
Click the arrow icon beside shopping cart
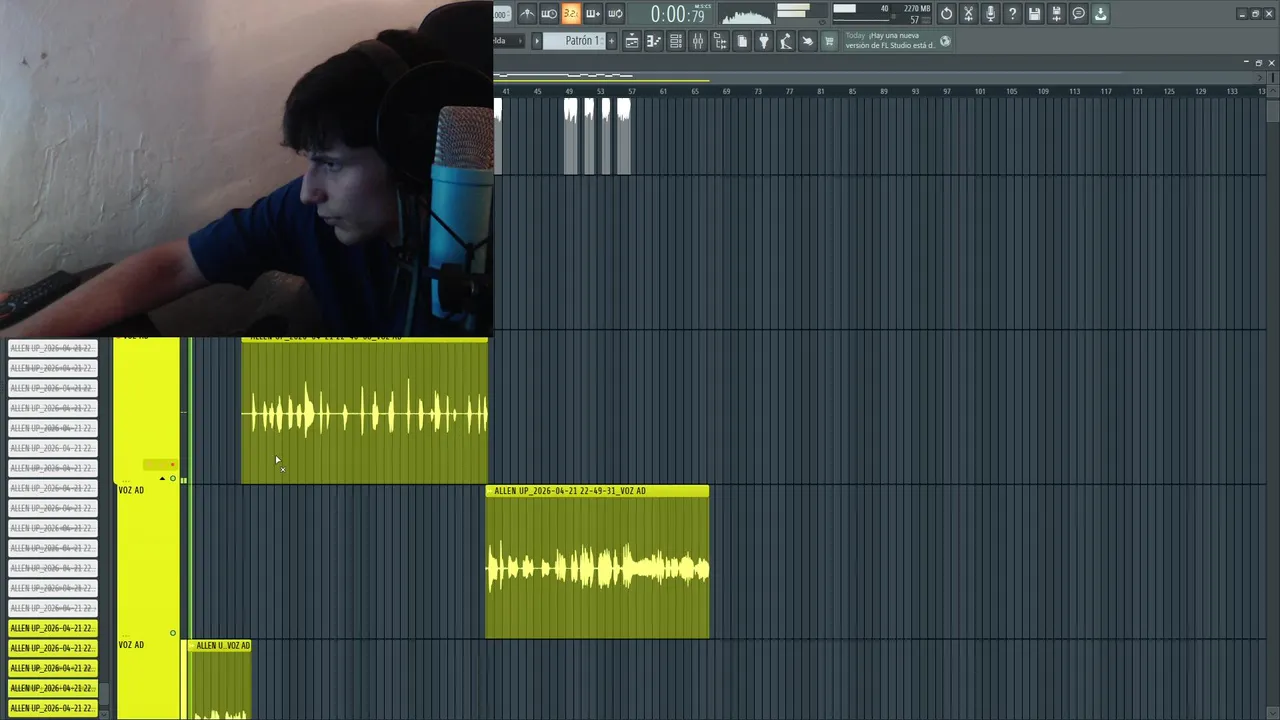[x=807, y=41]
